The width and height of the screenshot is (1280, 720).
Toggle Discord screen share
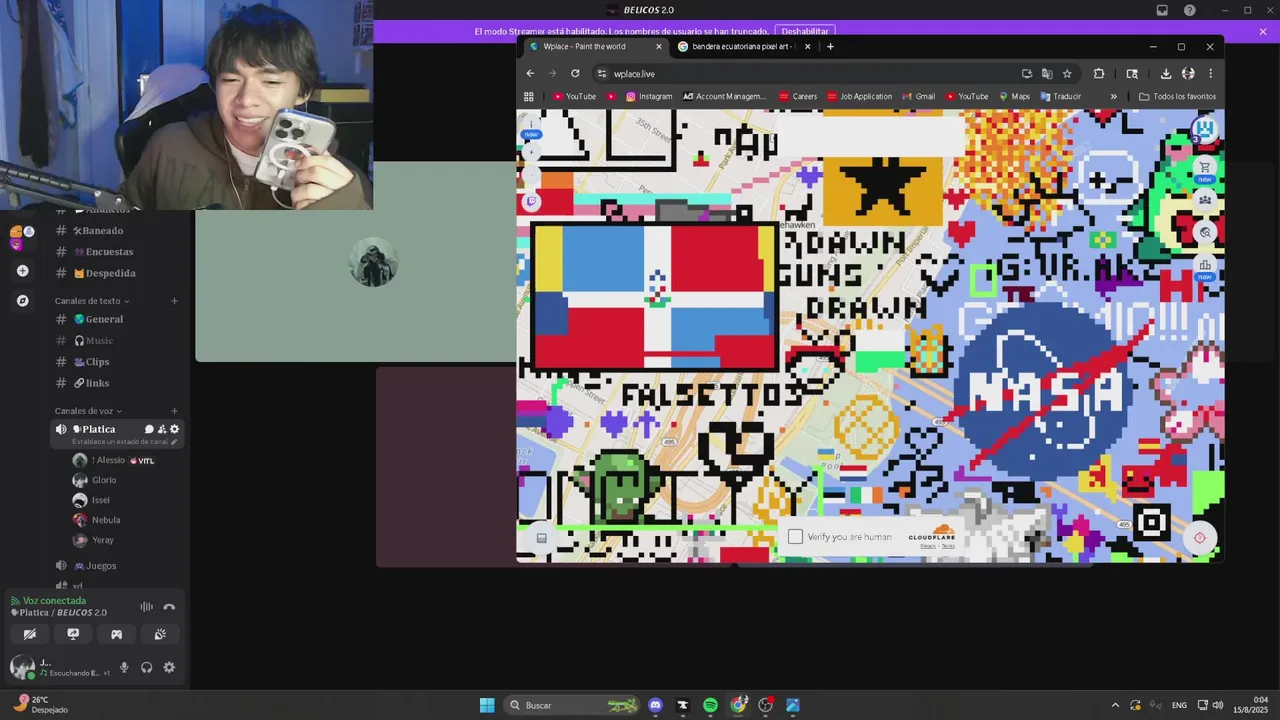pyautogui.click(x=73, y=634)
